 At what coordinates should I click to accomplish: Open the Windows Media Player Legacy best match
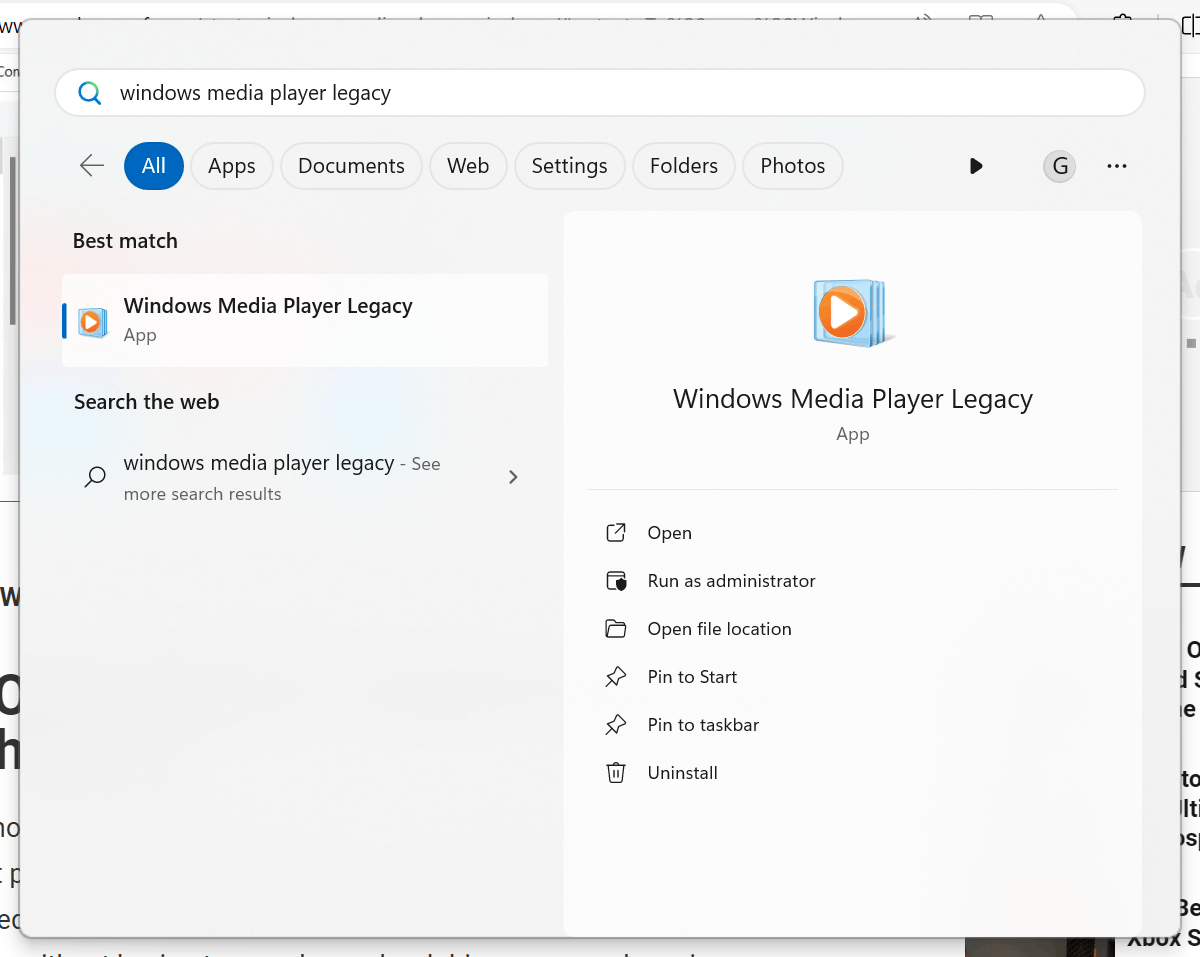(305, 320)
